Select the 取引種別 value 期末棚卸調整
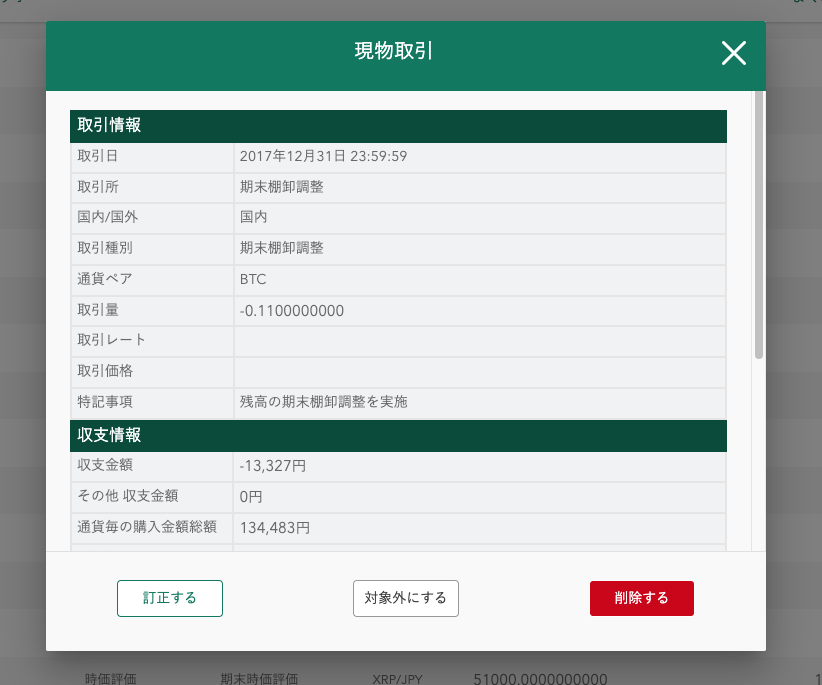The image size is (822, 685). coord(282,248)
